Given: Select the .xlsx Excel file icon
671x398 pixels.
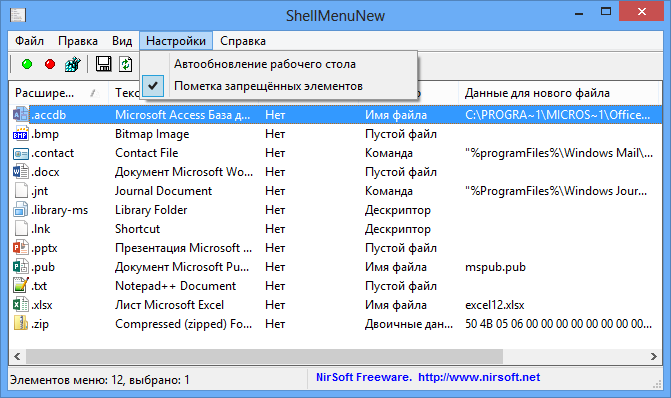Looking at the screenshot, I should [x=21, y=305].
